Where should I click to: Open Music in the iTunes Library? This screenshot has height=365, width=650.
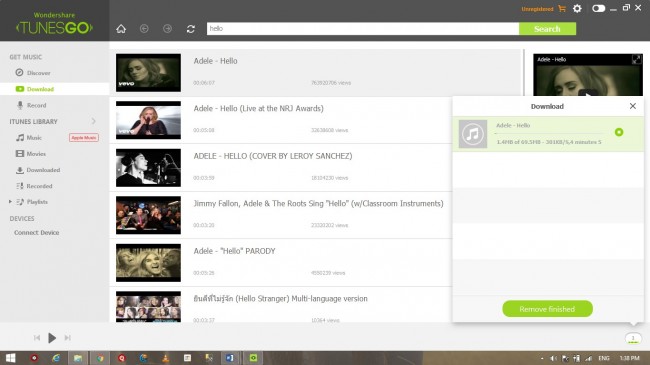coord(34,137)
